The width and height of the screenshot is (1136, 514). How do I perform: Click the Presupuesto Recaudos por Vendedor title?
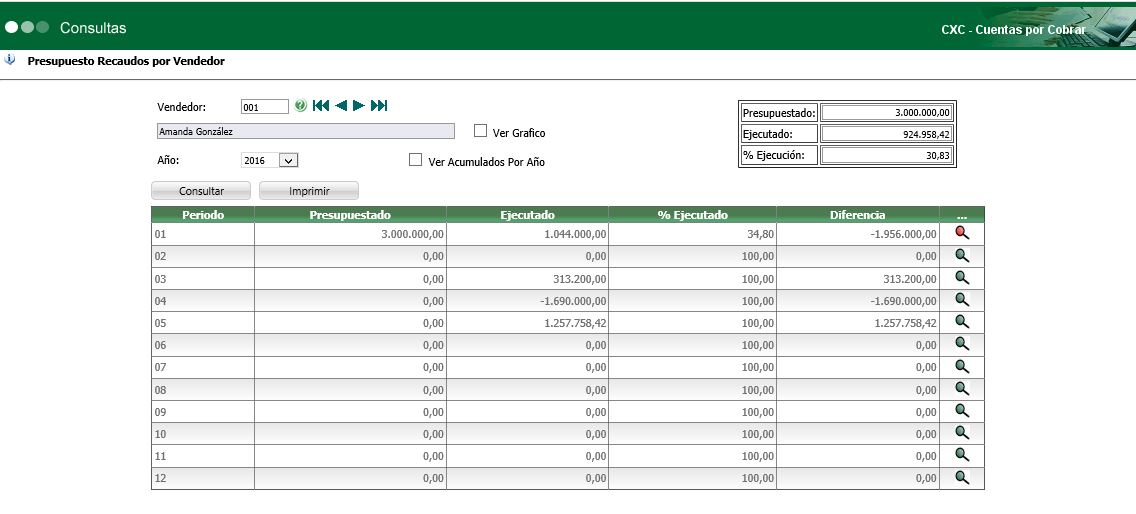126,61
